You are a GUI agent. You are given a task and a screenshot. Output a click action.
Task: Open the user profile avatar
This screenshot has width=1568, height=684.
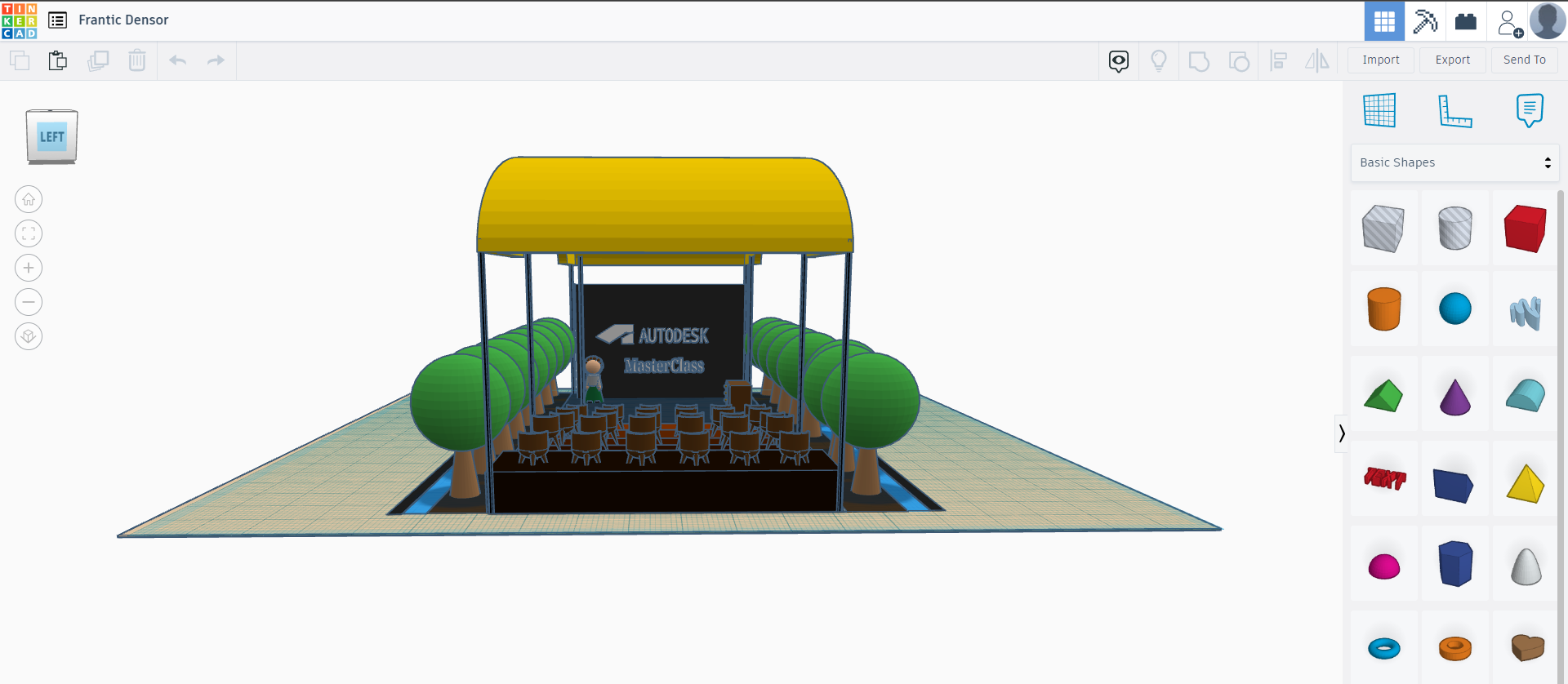(1548, 20)
